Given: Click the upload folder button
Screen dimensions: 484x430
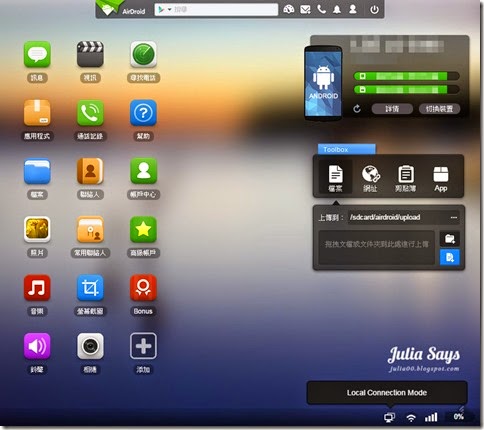Looking at the screenshot, I should pos(450,239).
